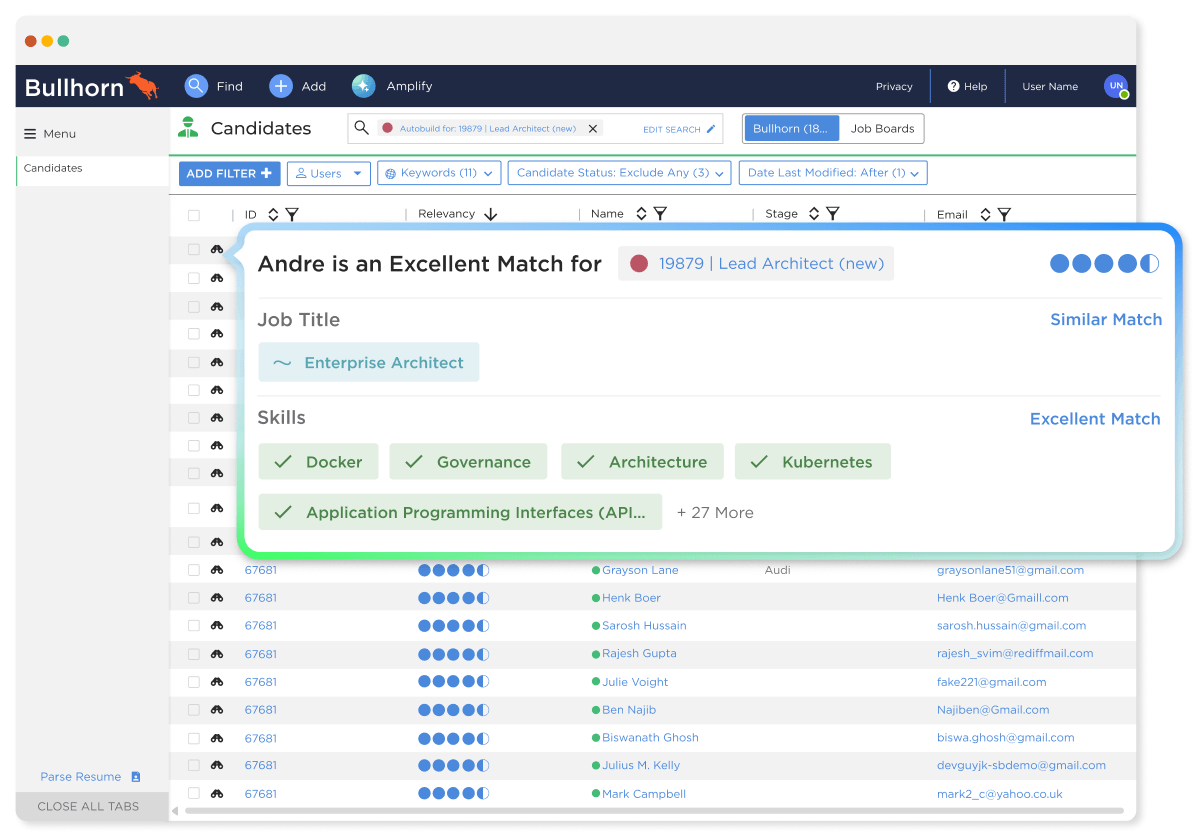Image resolution: width=1200 pixels, height=838 pixels.
Task: Select the Candidates sidebar tab
Action: [92, 169]
